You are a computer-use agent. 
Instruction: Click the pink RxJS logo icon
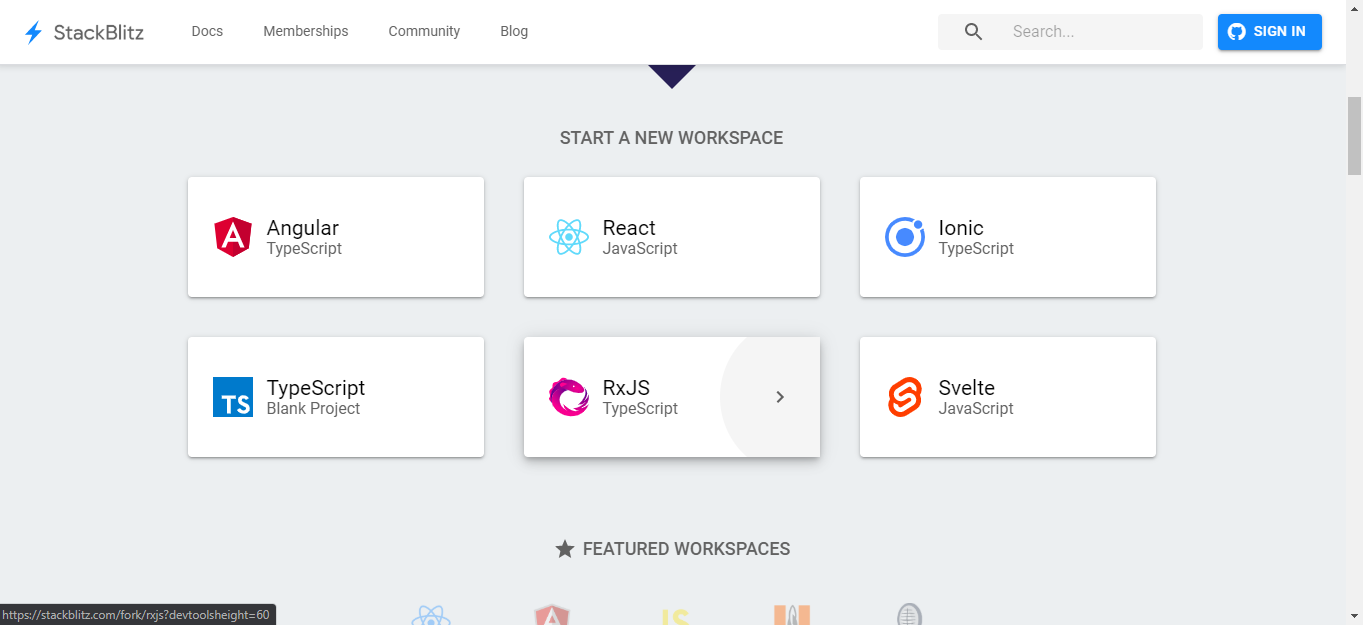569,397
